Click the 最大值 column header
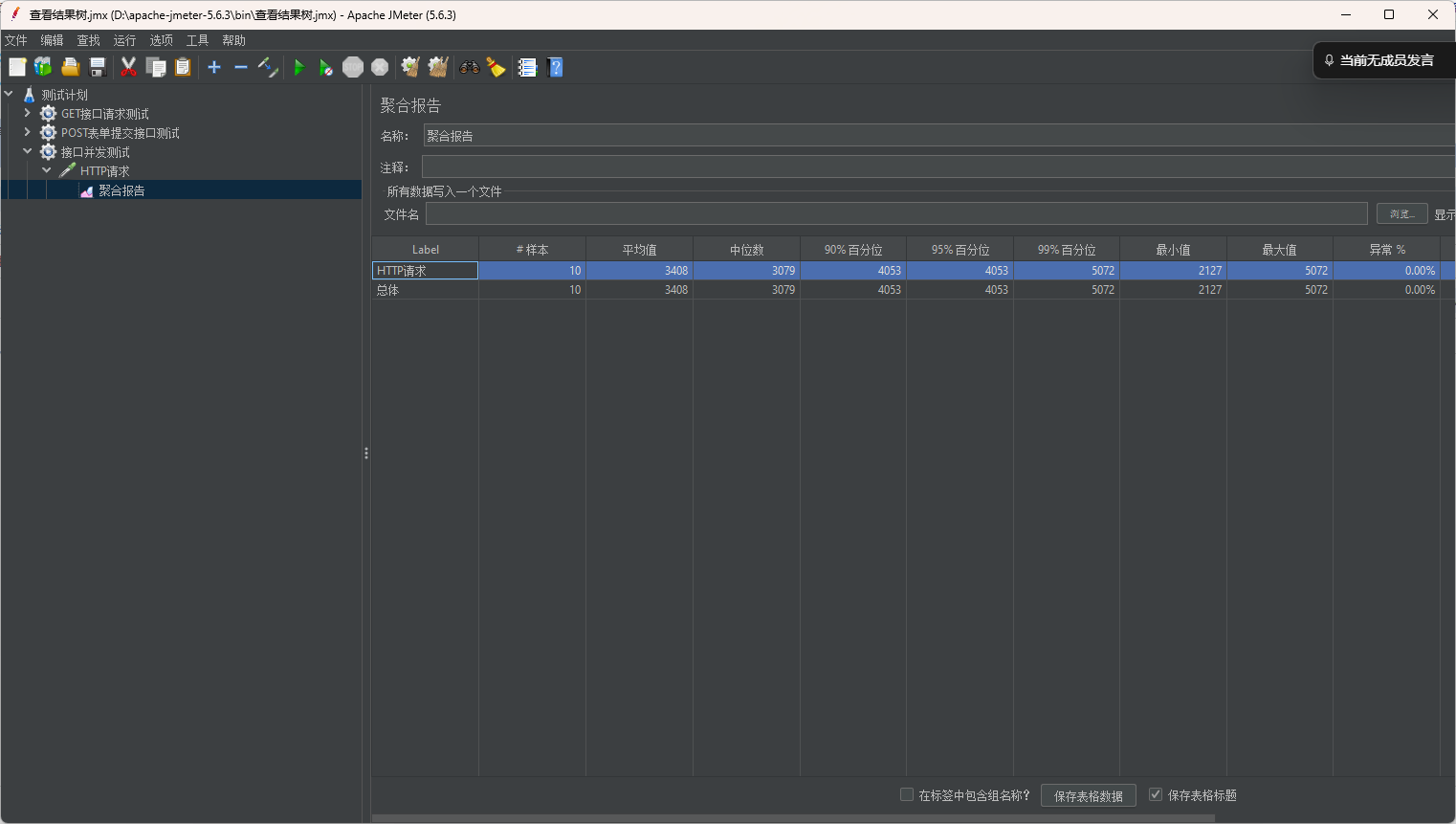This screenshot has width=1456, height=824. pos(1280,250)
